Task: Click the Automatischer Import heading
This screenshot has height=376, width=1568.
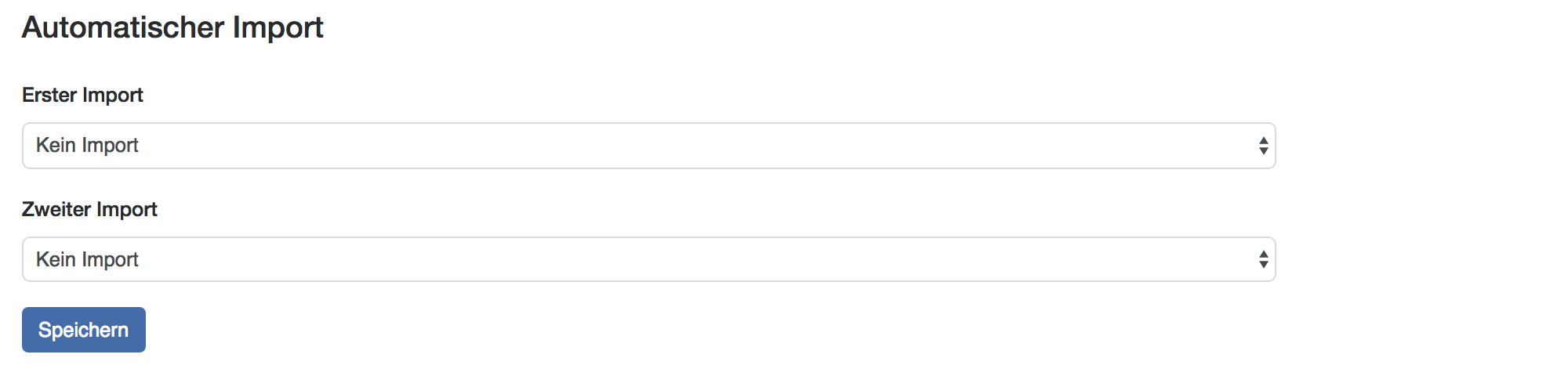Action: 172,27
